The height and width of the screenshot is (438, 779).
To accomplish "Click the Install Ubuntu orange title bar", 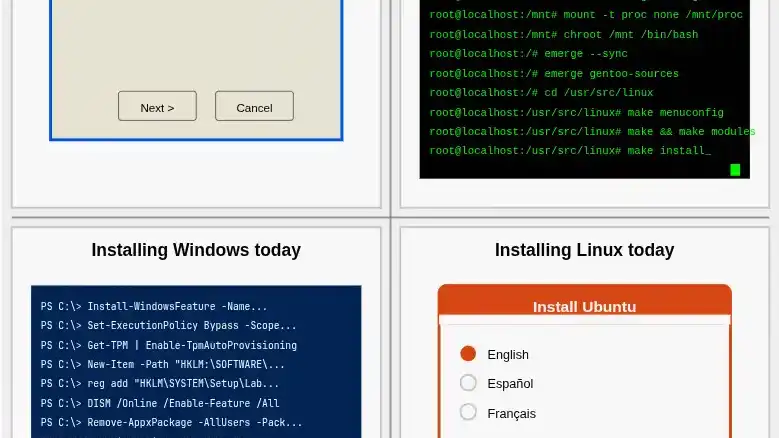I will pyautogui.click(x=584, y=306).
